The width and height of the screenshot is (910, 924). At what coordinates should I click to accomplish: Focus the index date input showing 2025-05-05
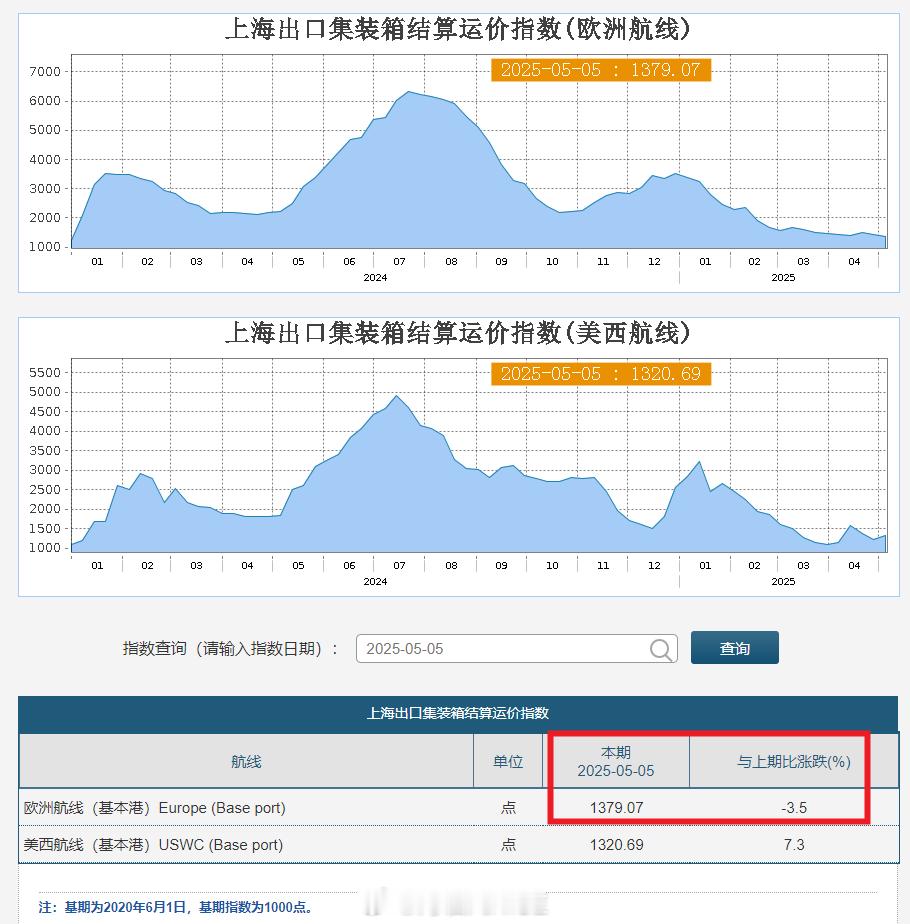point(516,649)
